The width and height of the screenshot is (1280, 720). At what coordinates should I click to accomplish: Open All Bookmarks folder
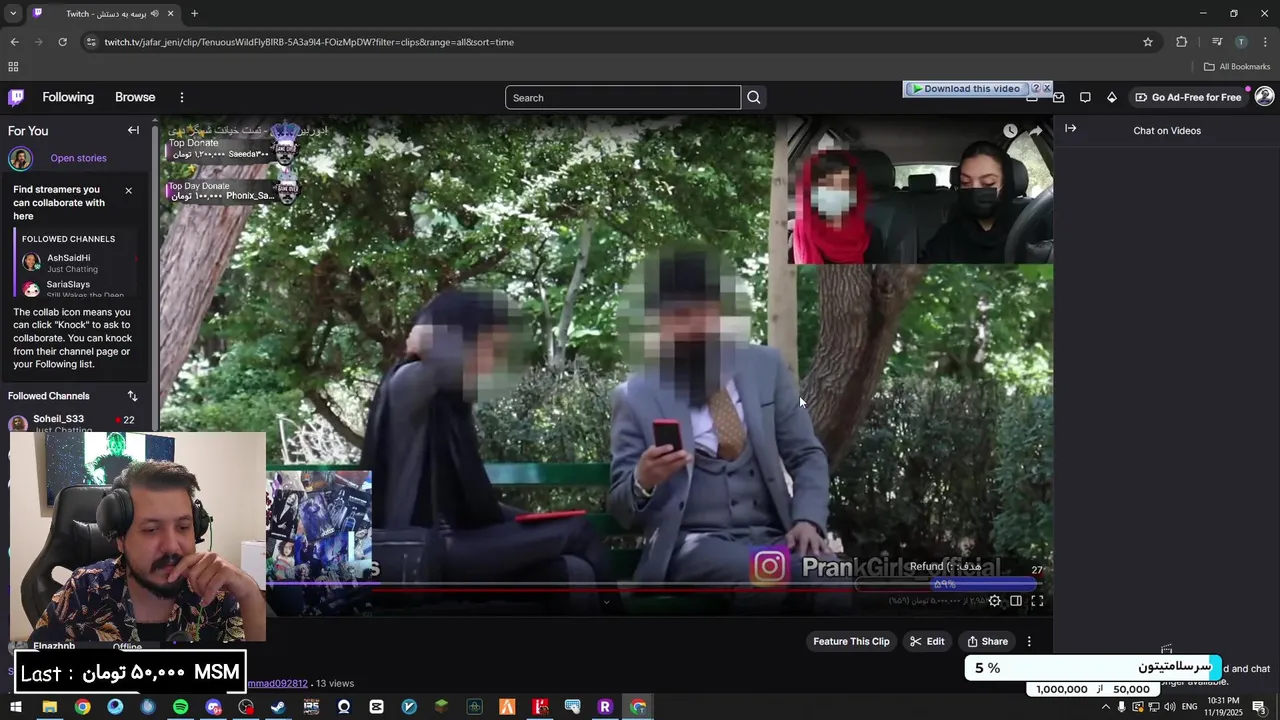1237,67
